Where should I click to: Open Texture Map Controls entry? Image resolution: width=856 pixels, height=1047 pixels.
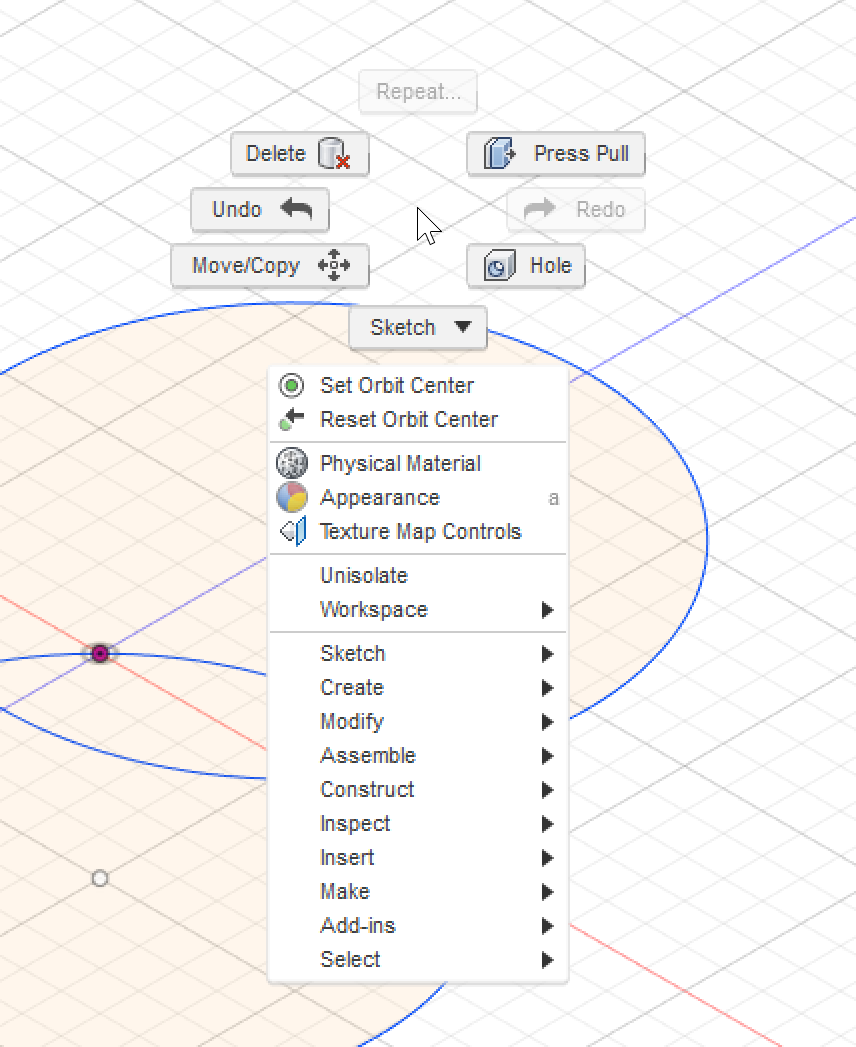pos(418,532)
